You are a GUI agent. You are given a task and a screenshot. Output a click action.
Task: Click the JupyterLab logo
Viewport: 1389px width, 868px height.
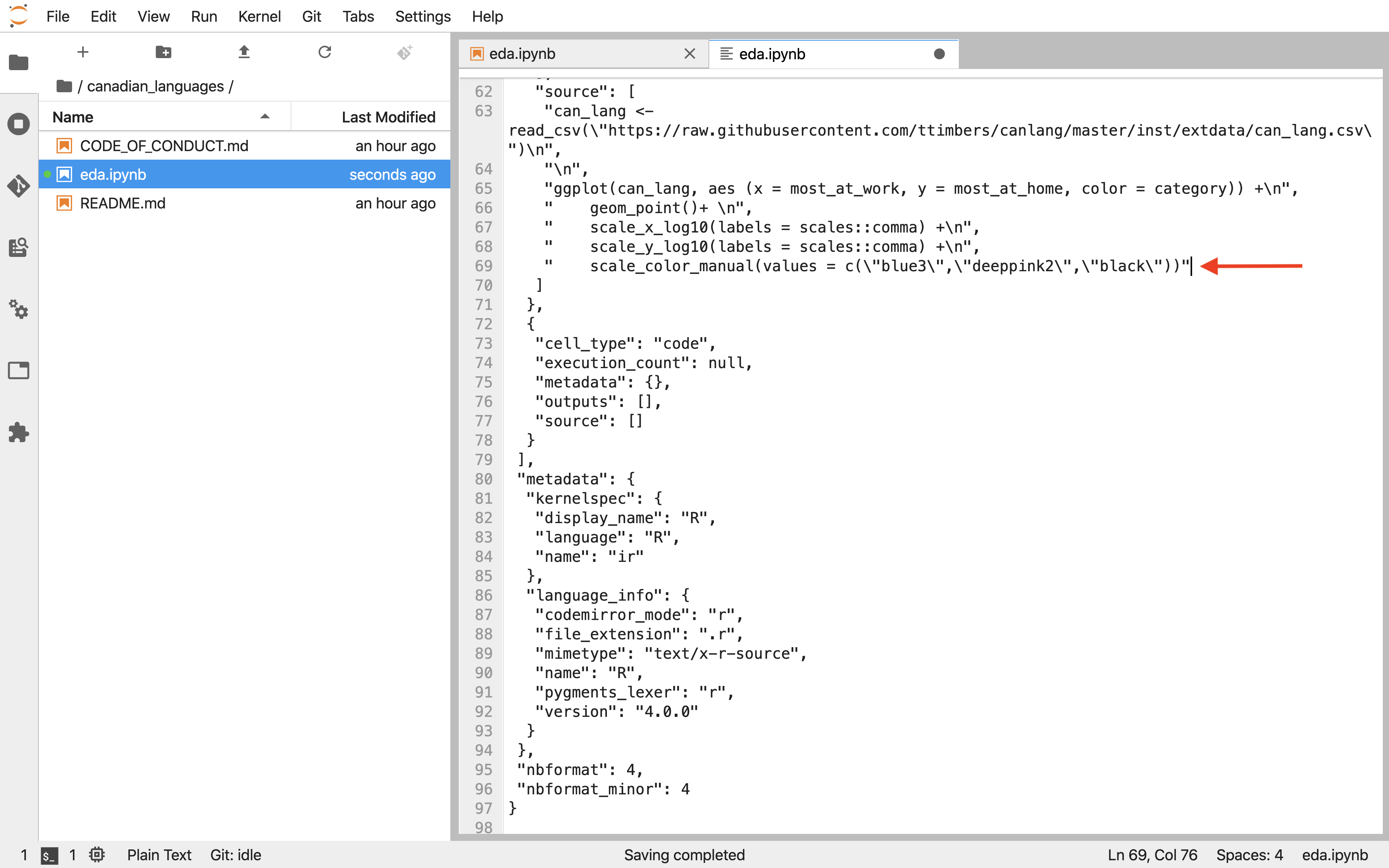click(18, 16)
